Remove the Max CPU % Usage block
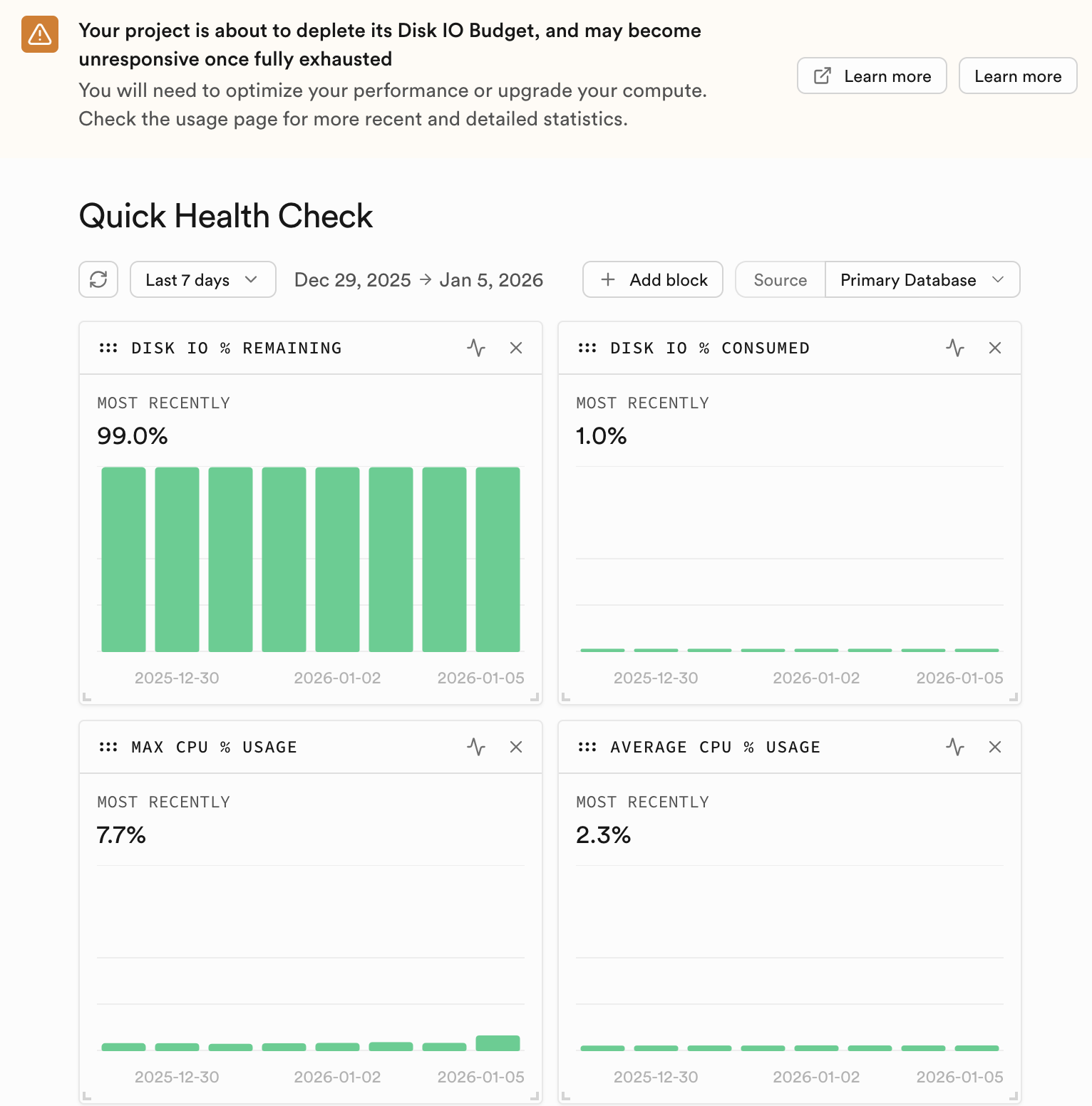The height and width of the screenshot is (1106, 1092). pyautogui.click(x=516, y=747)
